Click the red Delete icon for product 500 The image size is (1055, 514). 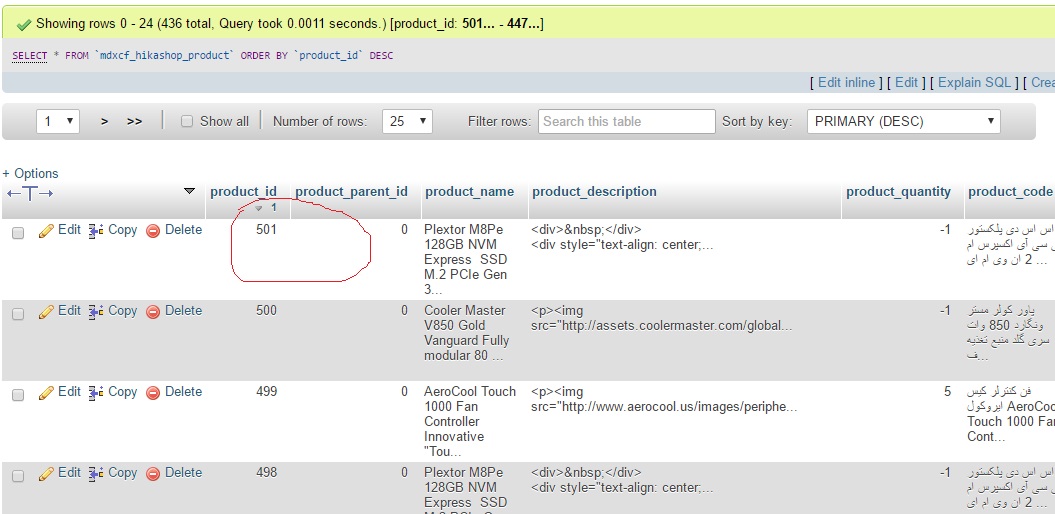pyautogui.click(x=153, y=312)
